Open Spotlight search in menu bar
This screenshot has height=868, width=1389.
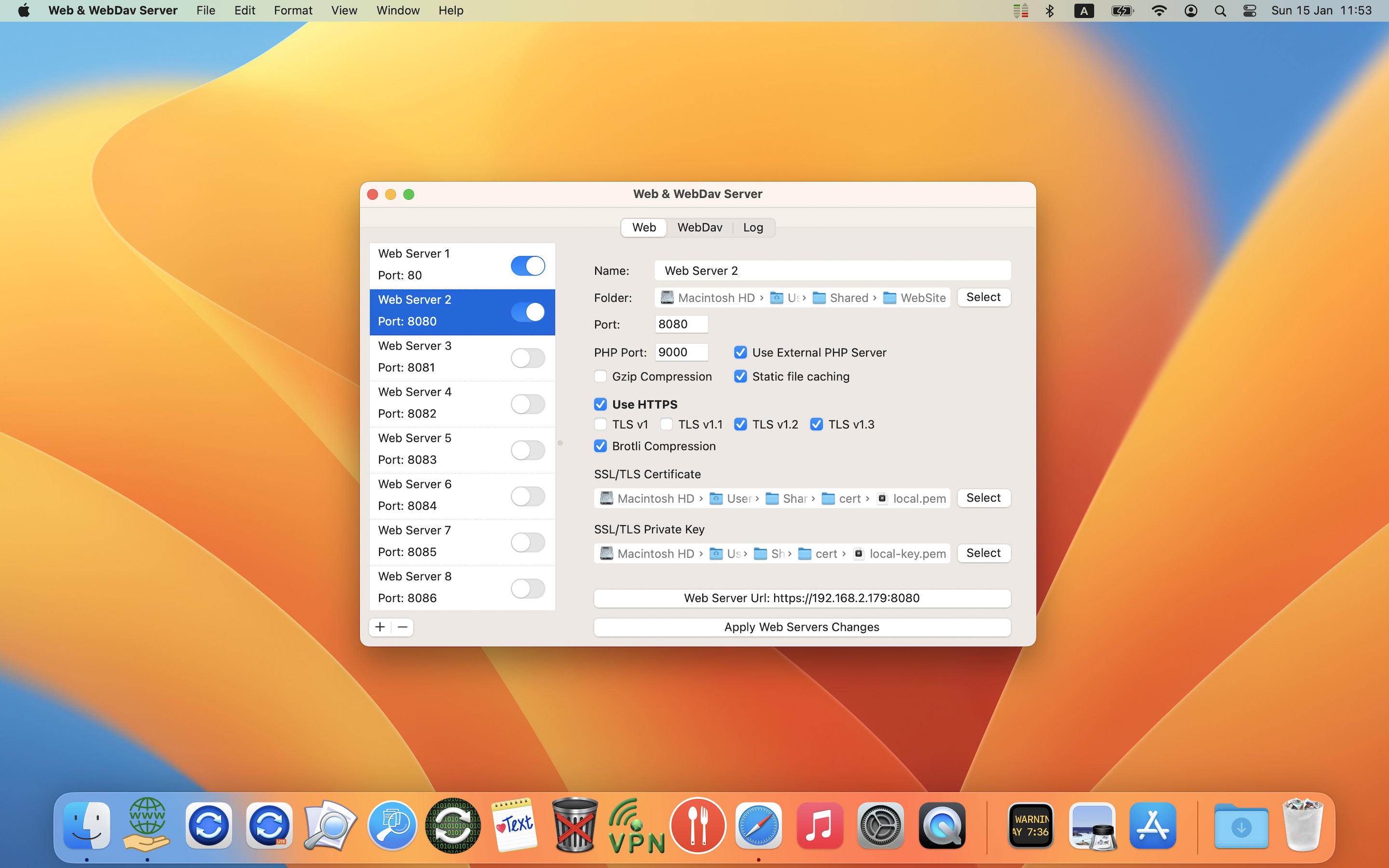pyautogui.click(x=1220, y=11)
